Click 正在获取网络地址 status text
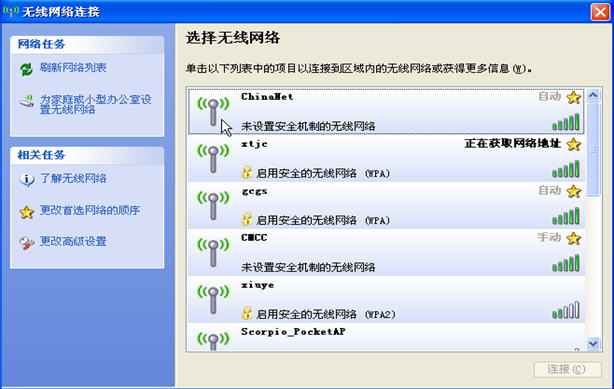 click(513, 144)
